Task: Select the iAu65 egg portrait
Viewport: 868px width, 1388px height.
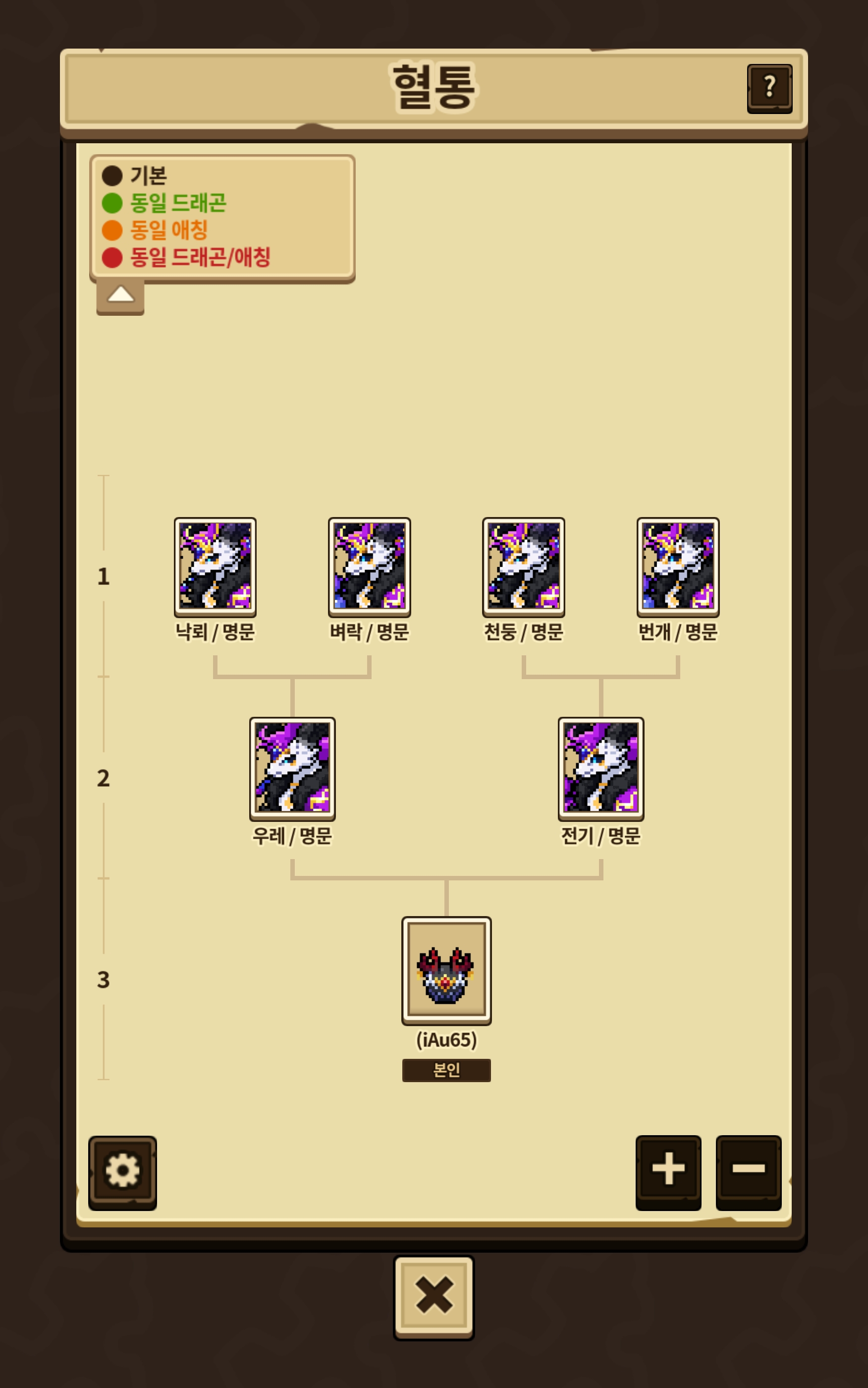Action: pyautogui.click(x=446, y=971)
